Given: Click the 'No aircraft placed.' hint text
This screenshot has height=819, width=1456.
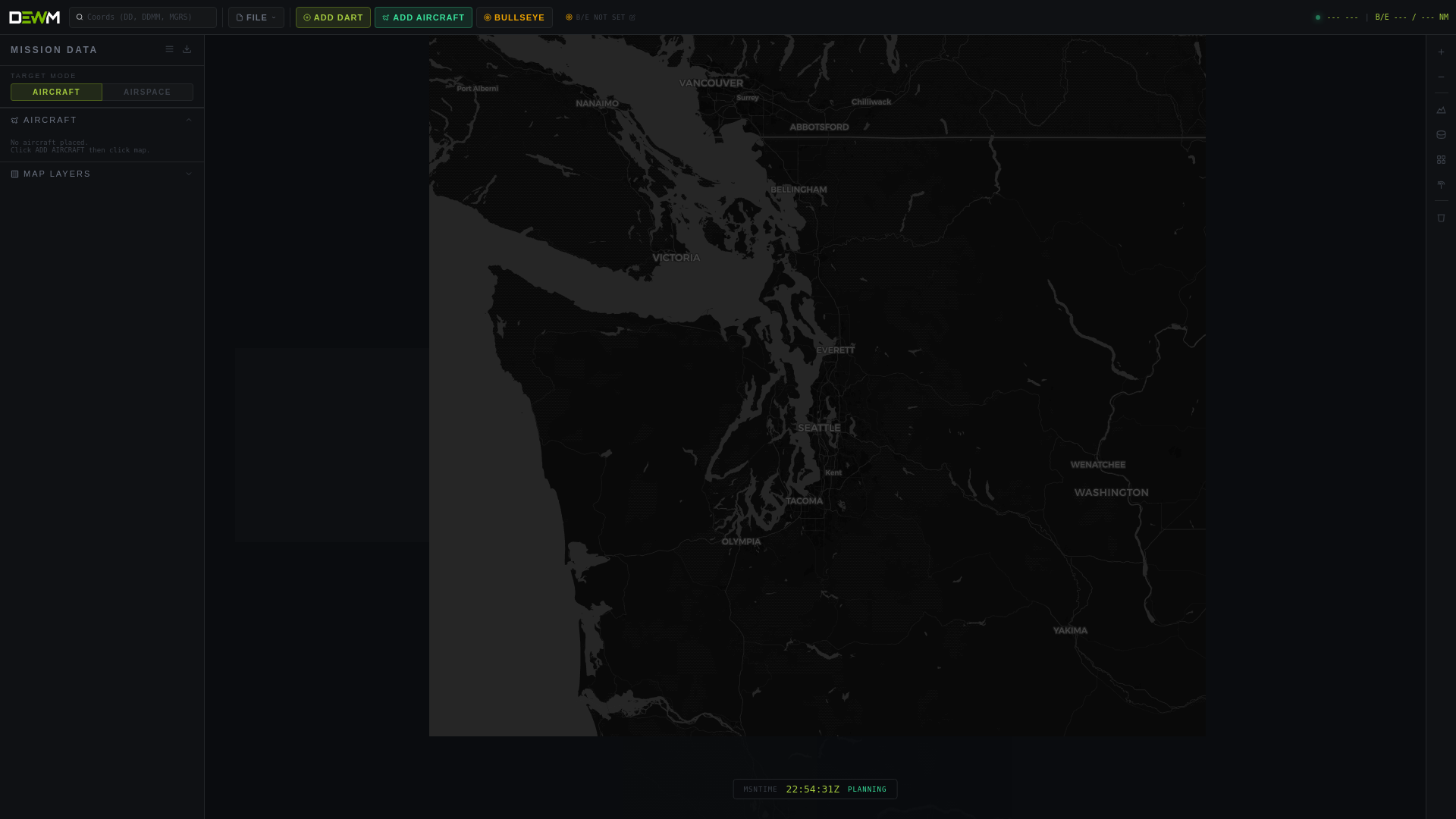Looking at the screenshot, I should [x=49, y=143].
